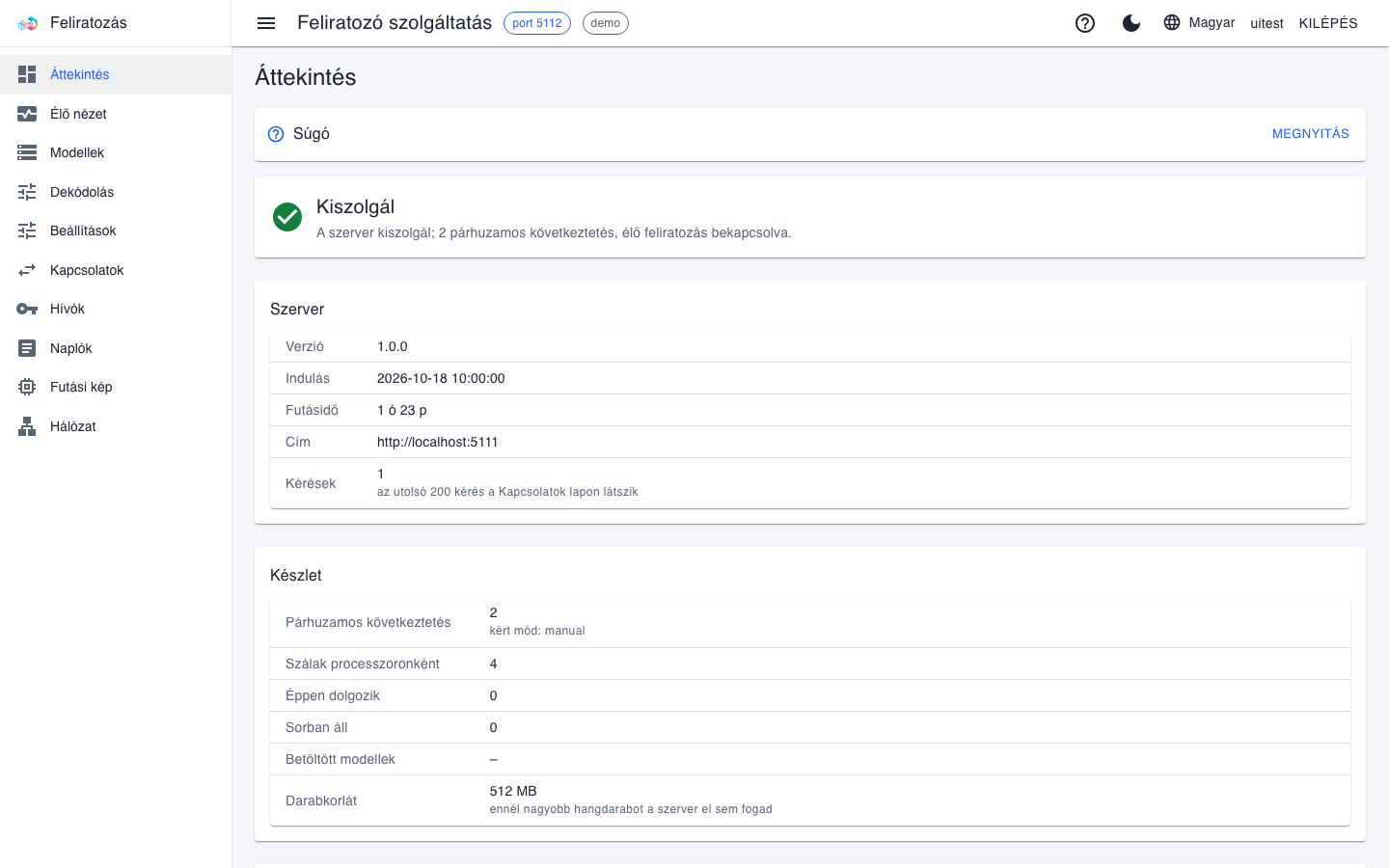
Task: Go to Modellek page
Action: (x=116, y=152)
